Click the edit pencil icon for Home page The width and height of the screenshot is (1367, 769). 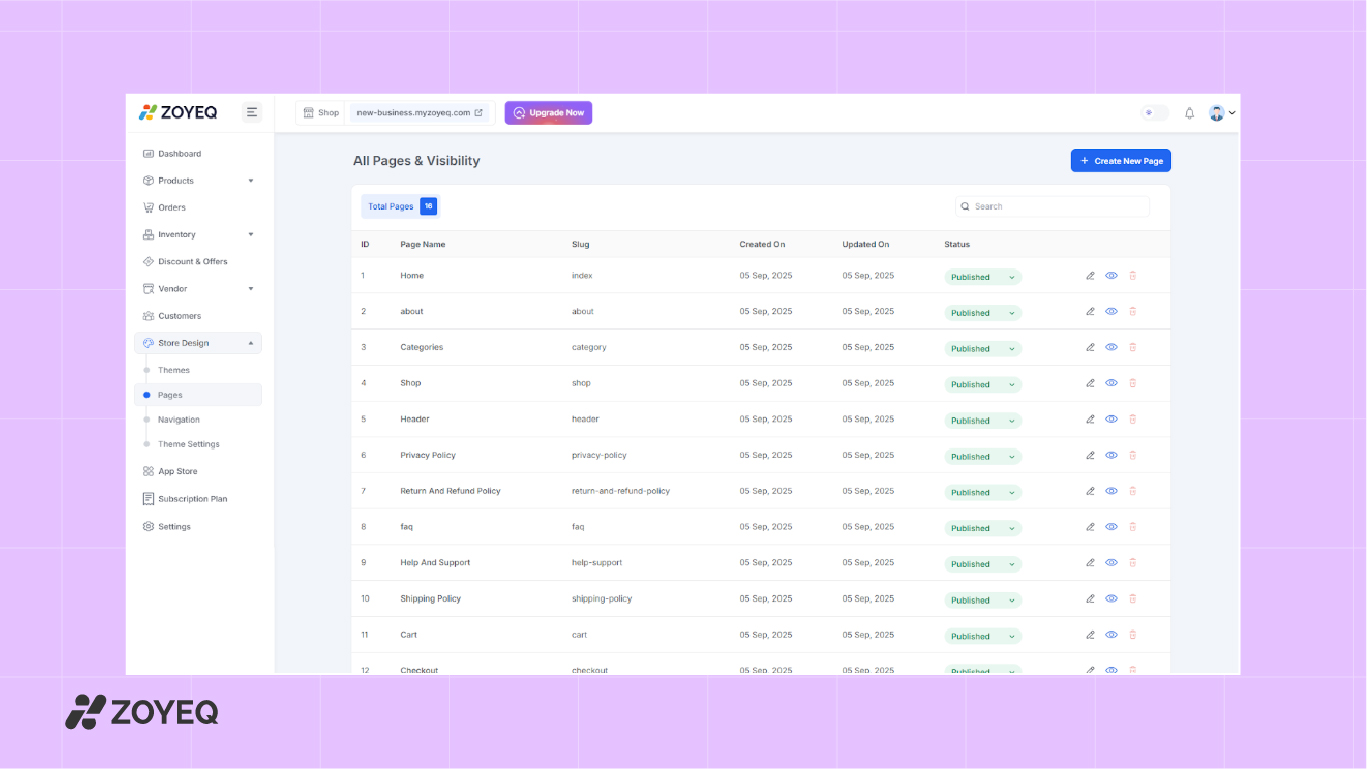click(1090, 276)
